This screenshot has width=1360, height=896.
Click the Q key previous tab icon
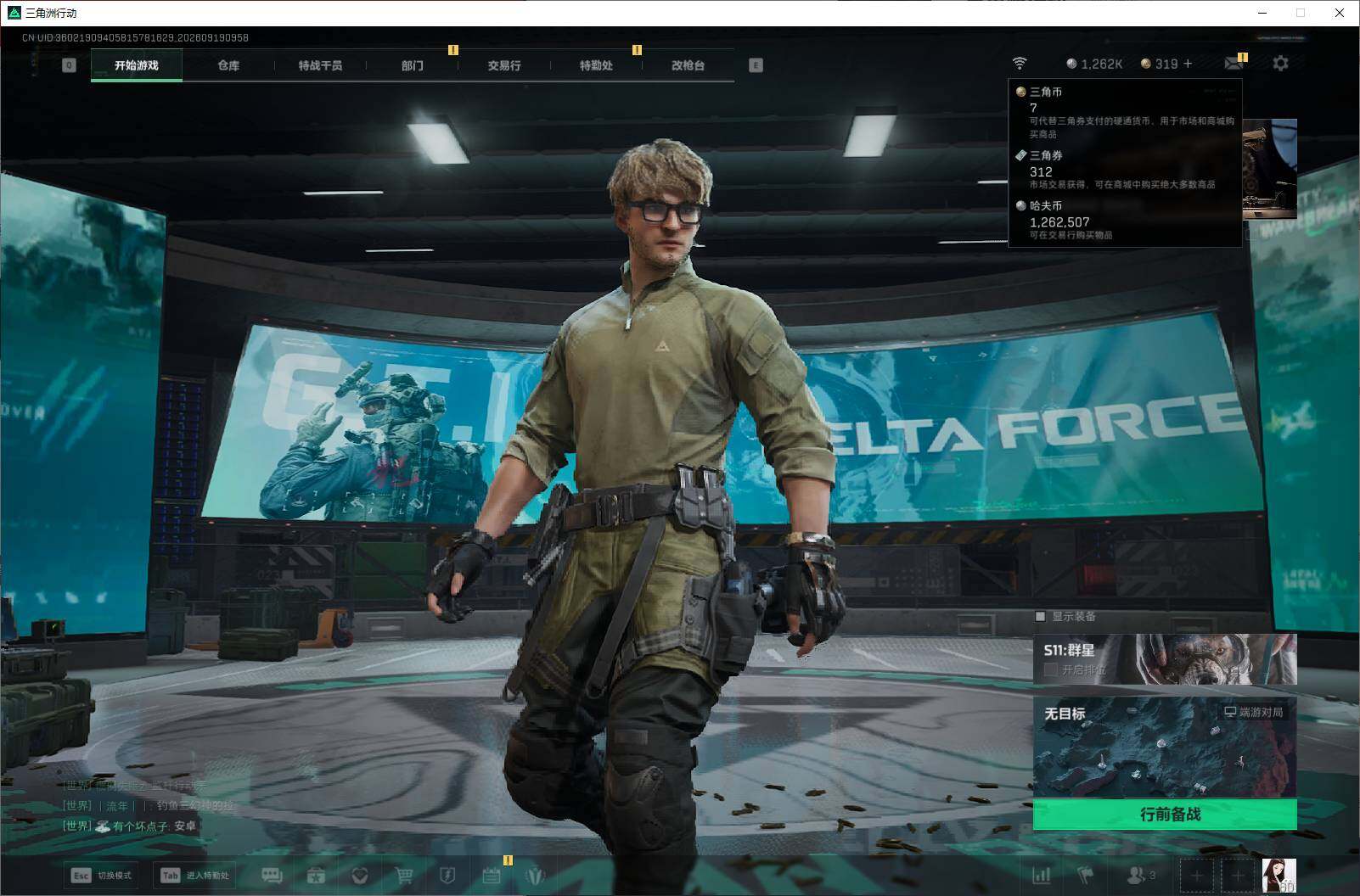pos(70,65)
